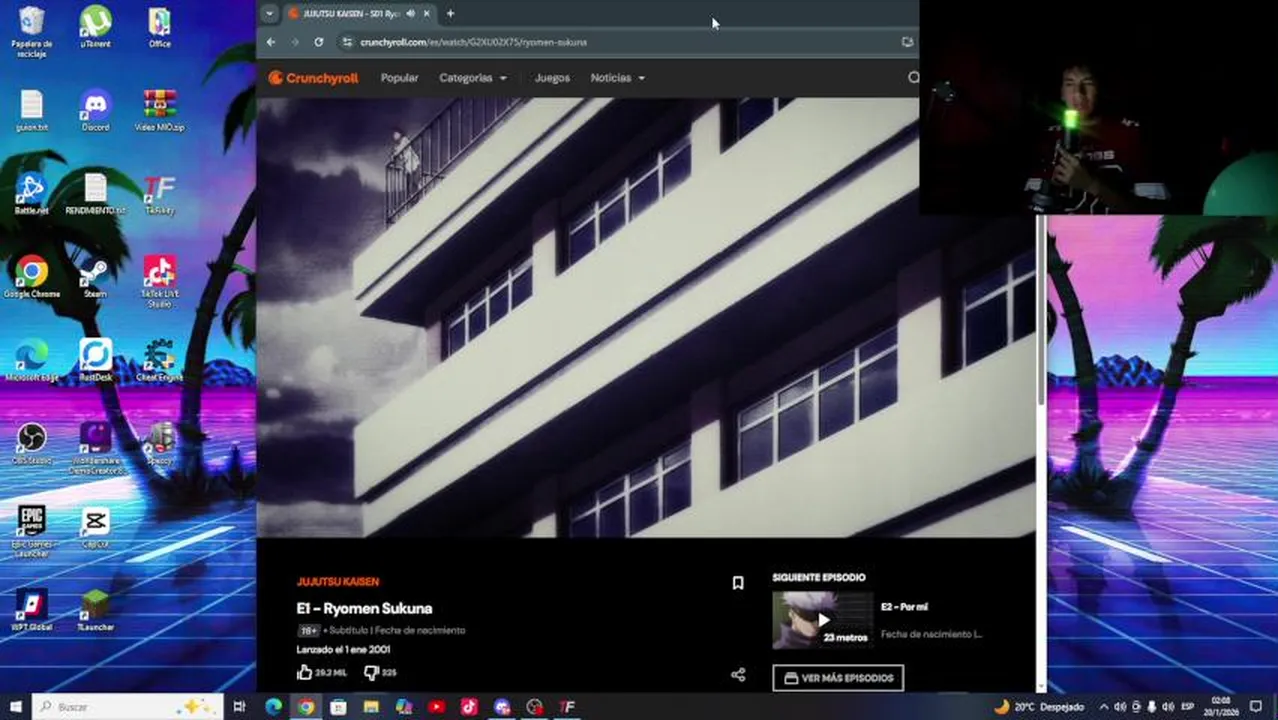Open the system tray volume control
The image size is (1278, 720).
tap(1169, 706)
